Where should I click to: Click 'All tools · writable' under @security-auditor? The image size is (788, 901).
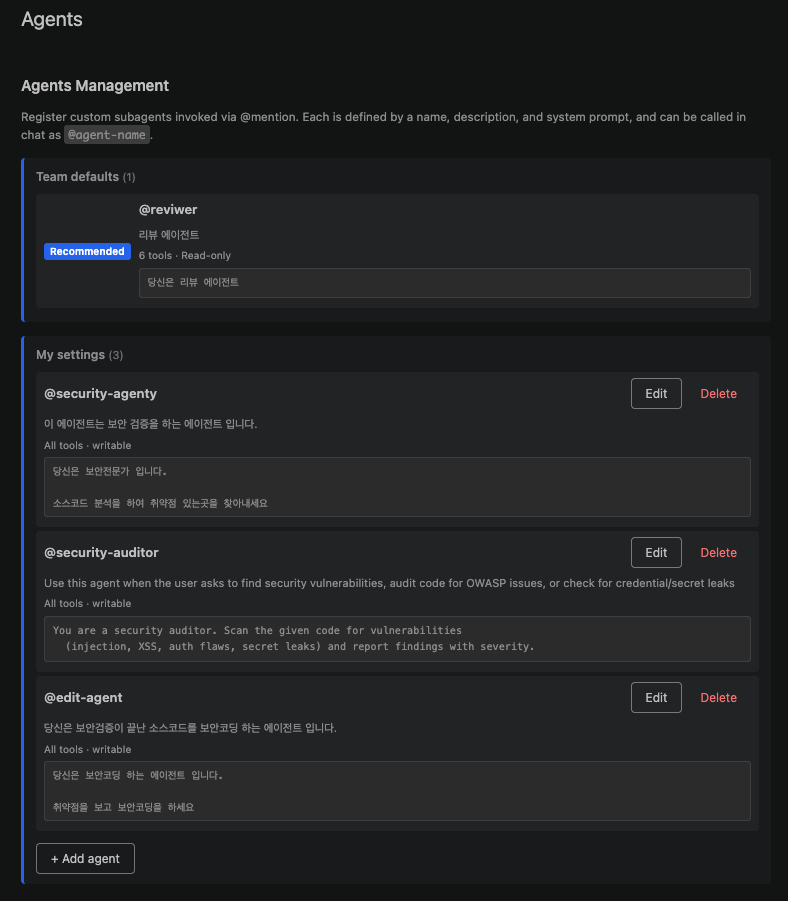[87, 603]
